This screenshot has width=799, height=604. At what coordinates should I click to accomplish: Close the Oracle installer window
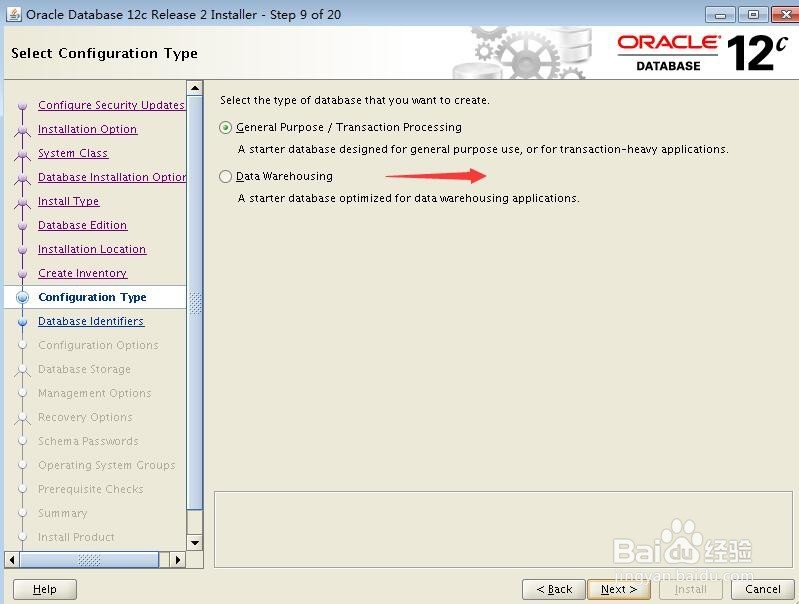point(785,15)
